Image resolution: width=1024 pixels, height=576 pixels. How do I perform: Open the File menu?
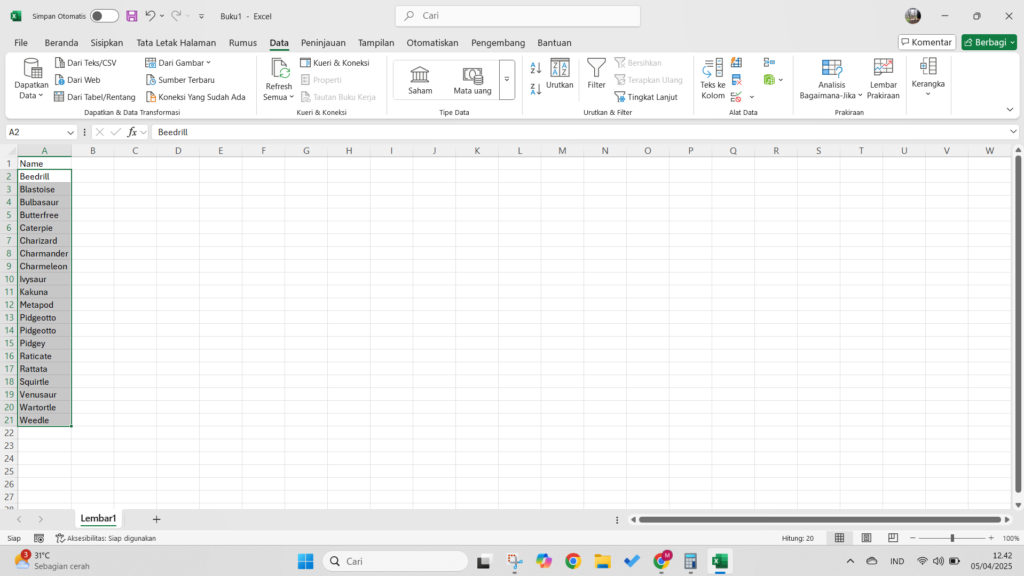click(x=21, y=42)
